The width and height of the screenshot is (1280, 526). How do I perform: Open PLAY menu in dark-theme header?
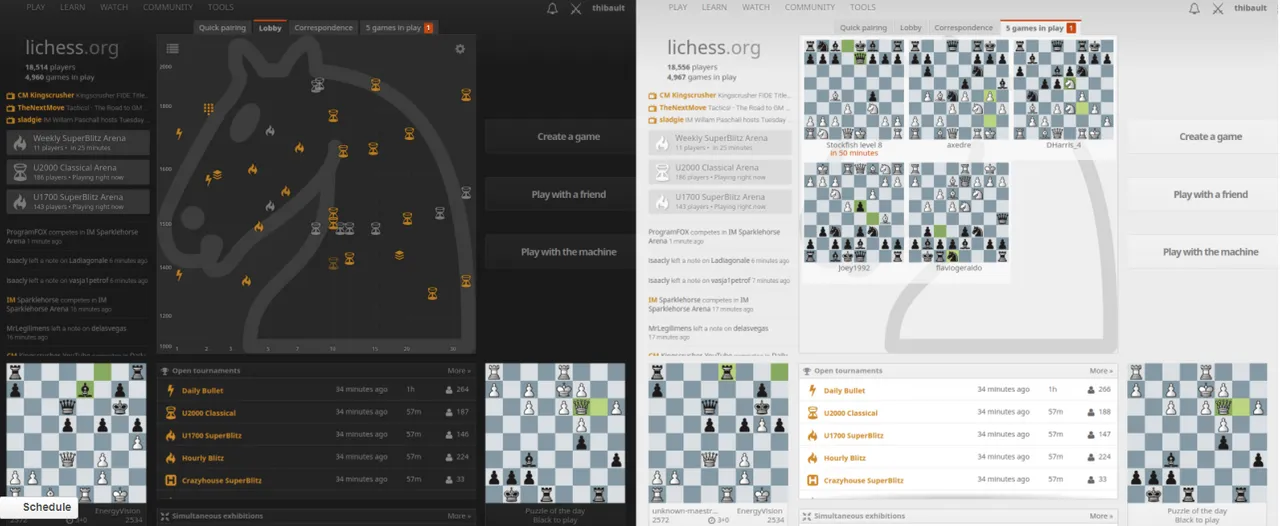36,7
